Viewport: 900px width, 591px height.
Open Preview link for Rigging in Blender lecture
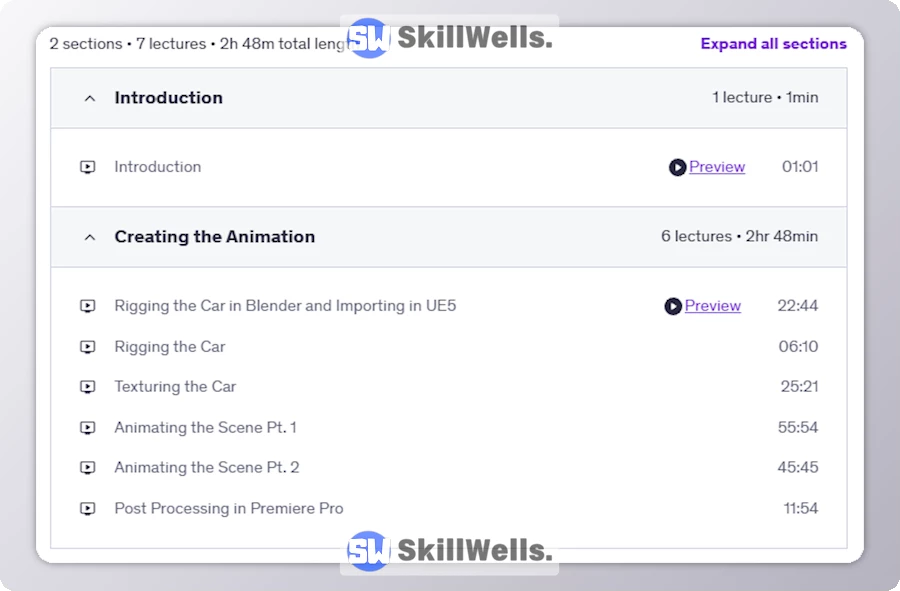tap(713, 306)
